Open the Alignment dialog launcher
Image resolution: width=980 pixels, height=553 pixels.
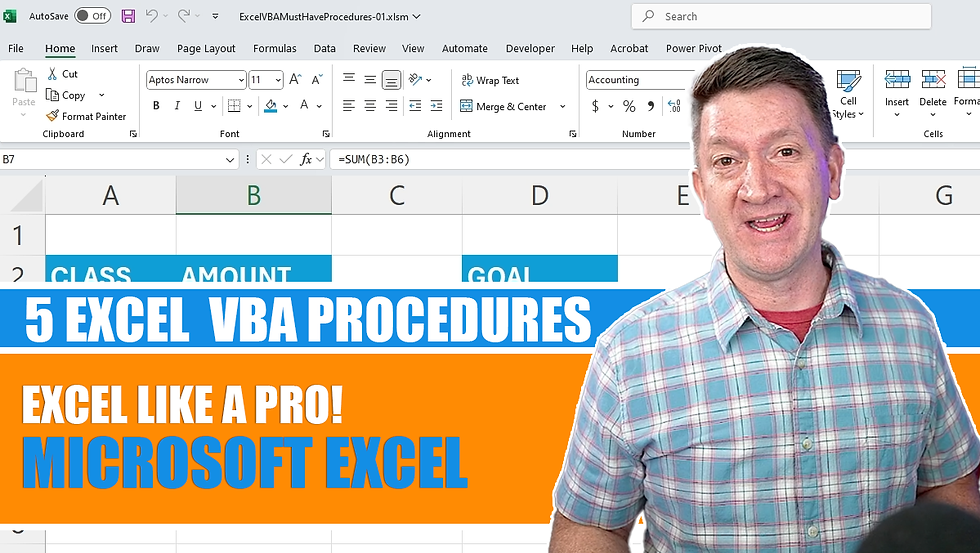572,134
